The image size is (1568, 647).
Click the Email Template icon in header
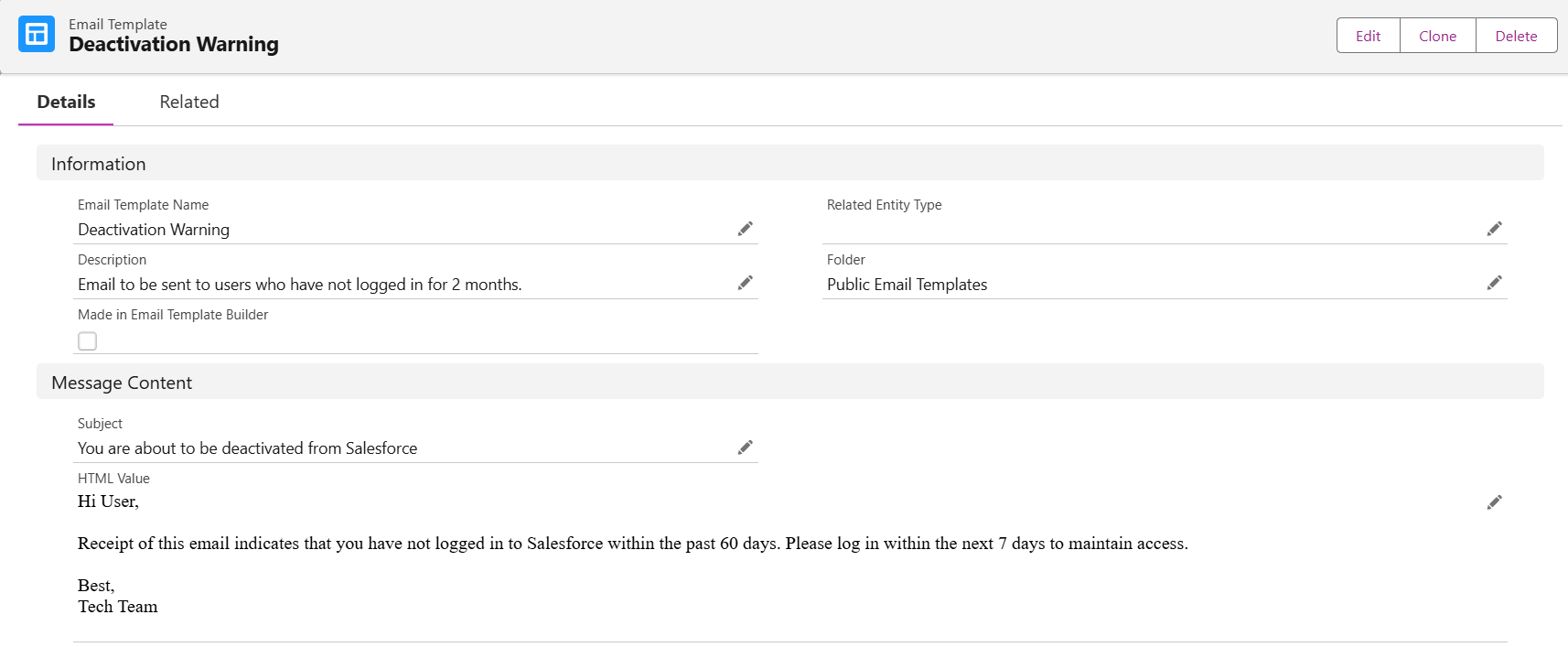37,35
